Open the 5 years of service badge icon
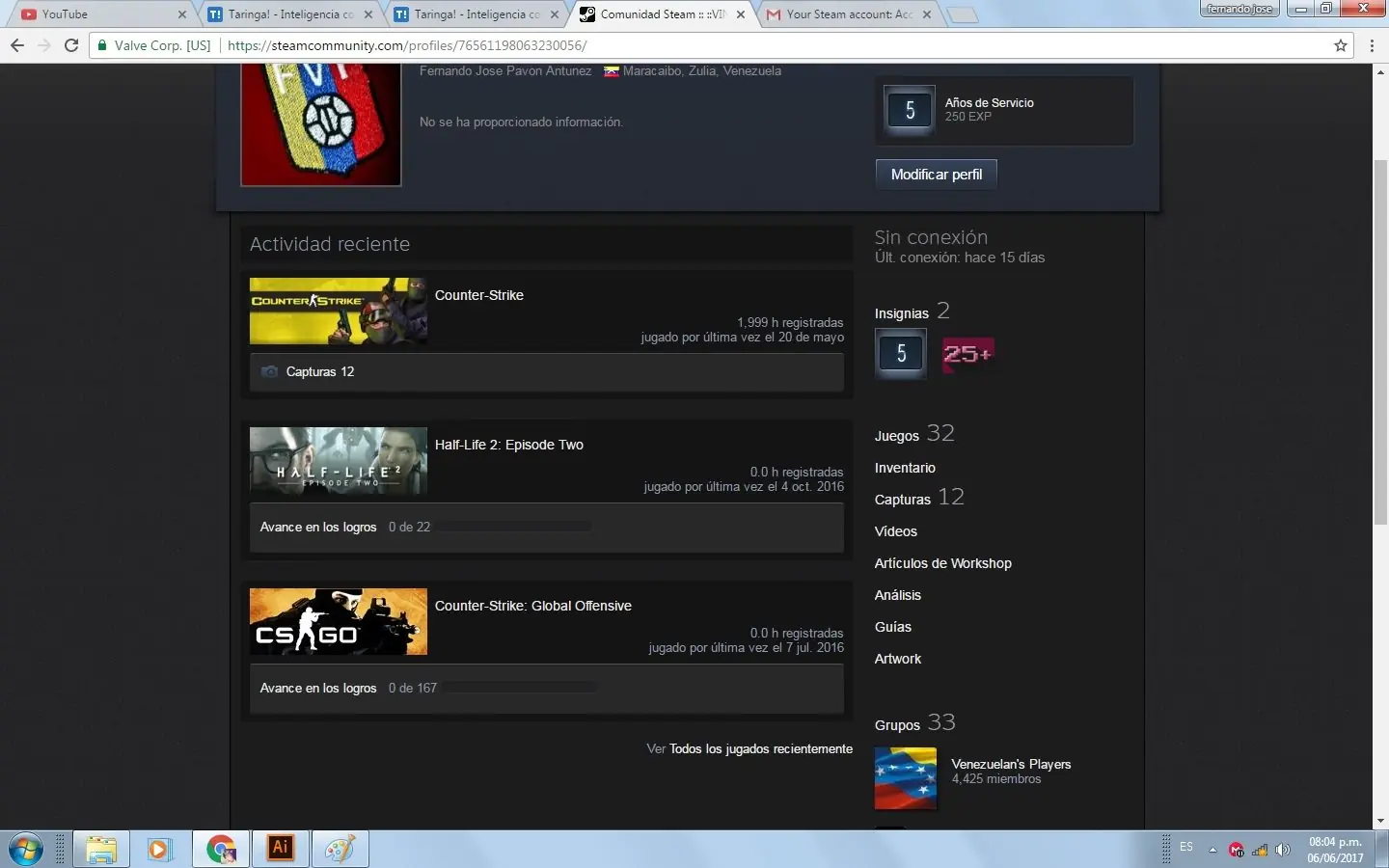This screenshot has width=1389, height=868. tap(910, 111)
